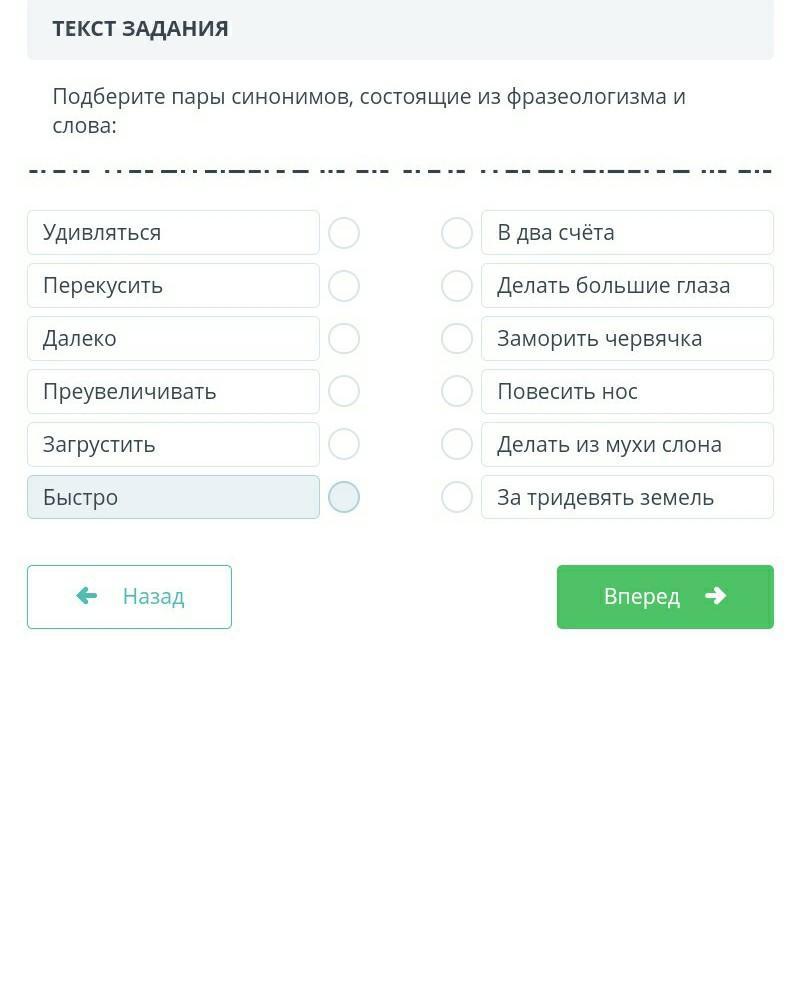Click the connector circle beside Далеко

344,339
